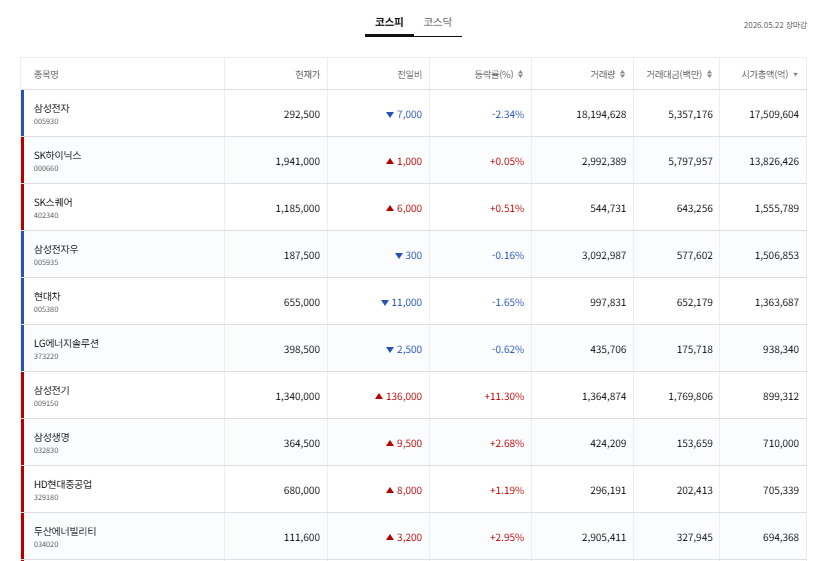This screenshot has width=828, height=561.
Task: Switch to the 코스피 tab
Action: (389, 22)
